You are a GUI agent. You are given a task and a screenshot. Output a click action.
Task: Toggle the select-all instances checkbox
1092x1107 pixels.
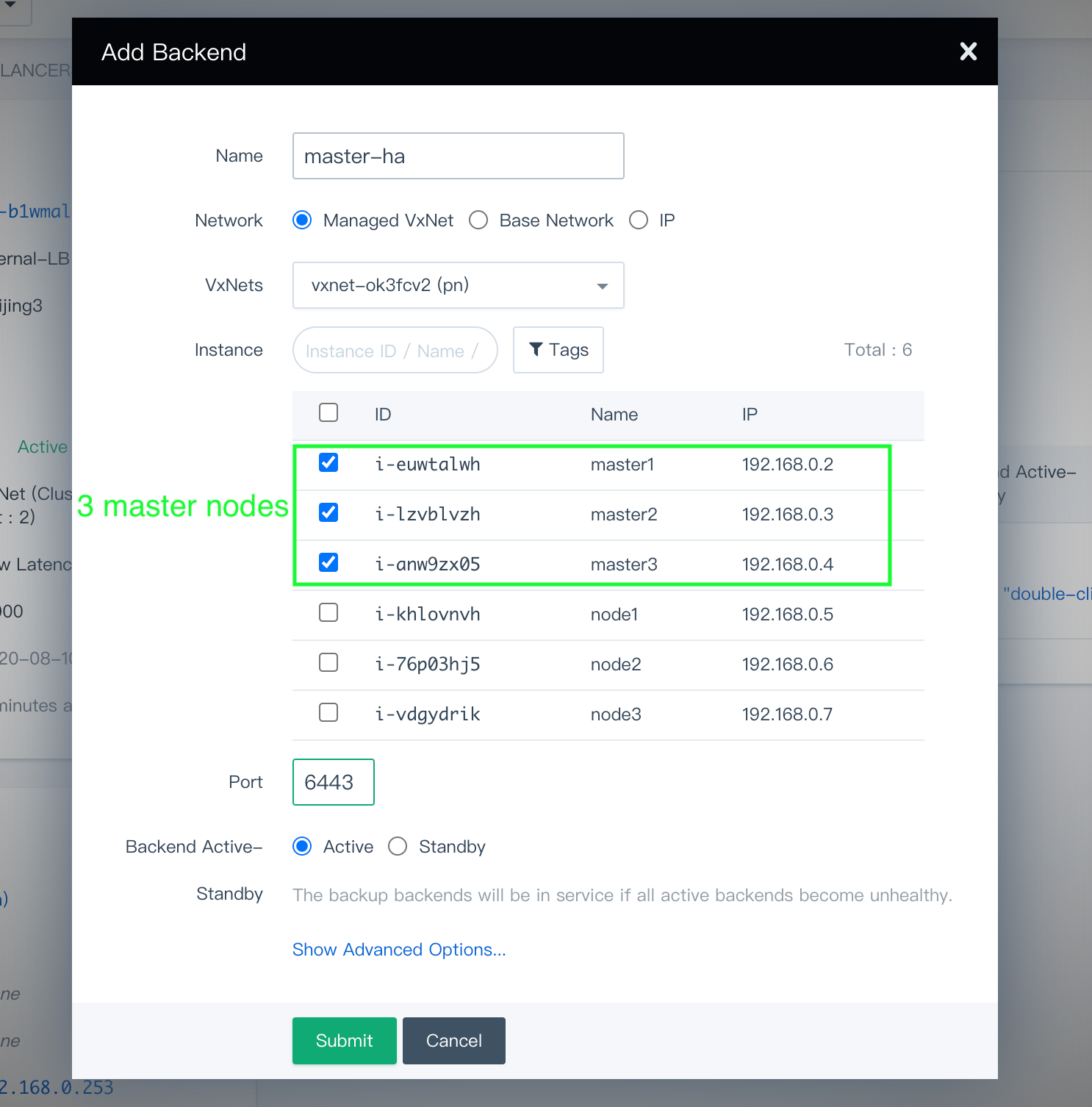[328, 412]
